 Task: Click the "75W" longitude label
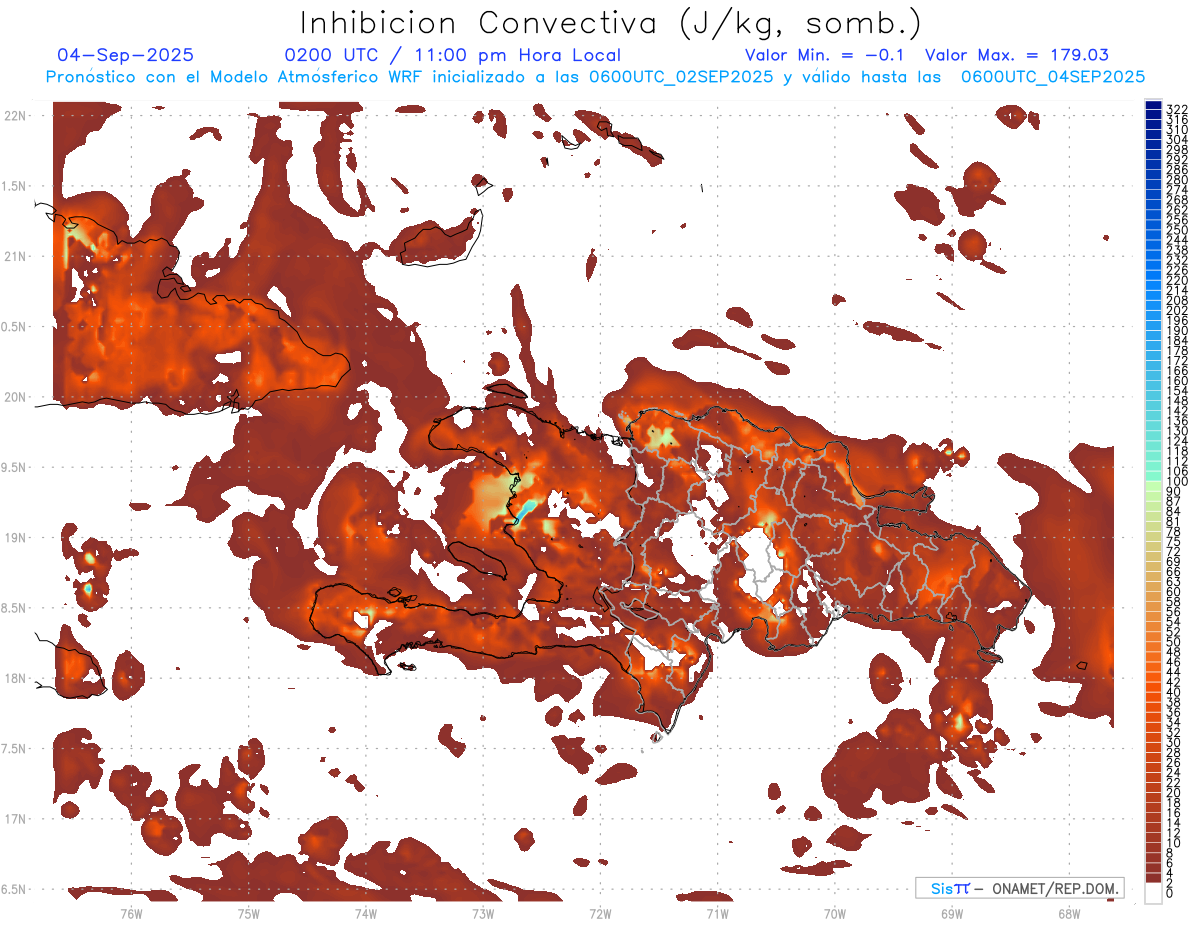click(x=248, y=913)
